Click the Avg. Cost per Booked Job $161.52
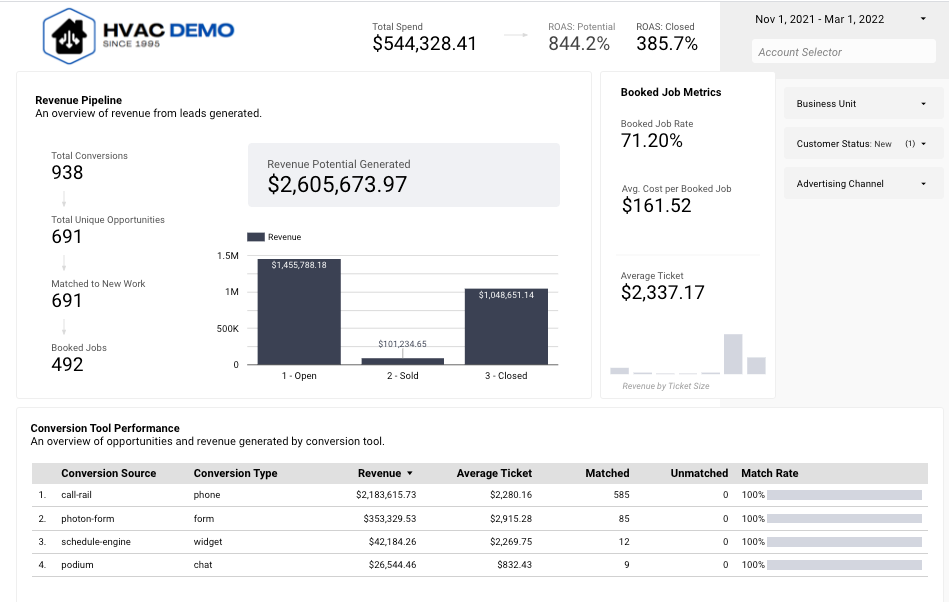This screenshot has width=949, height=602. (656, 206)
